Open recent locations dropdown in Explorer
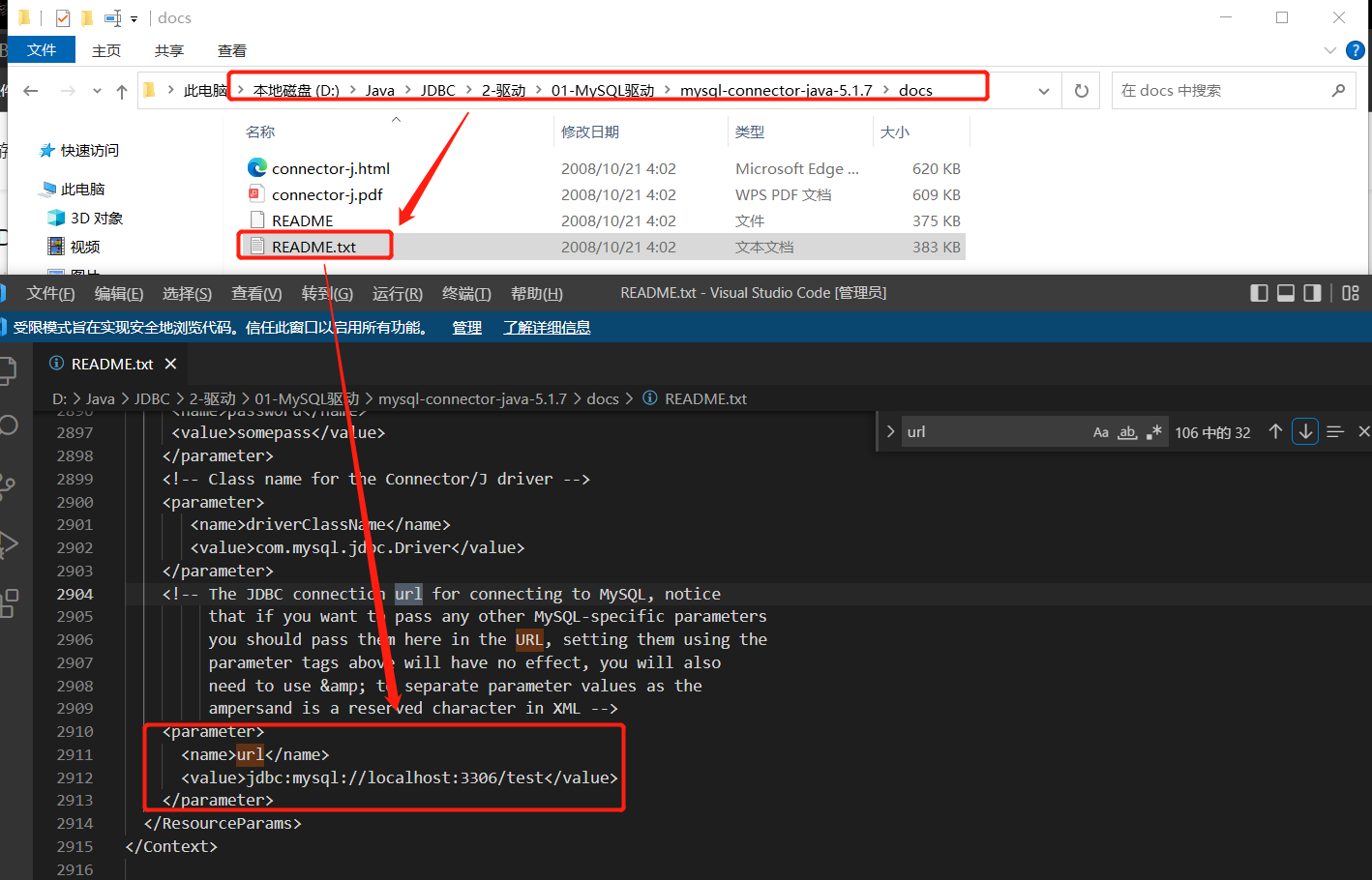 coord(97,91)
